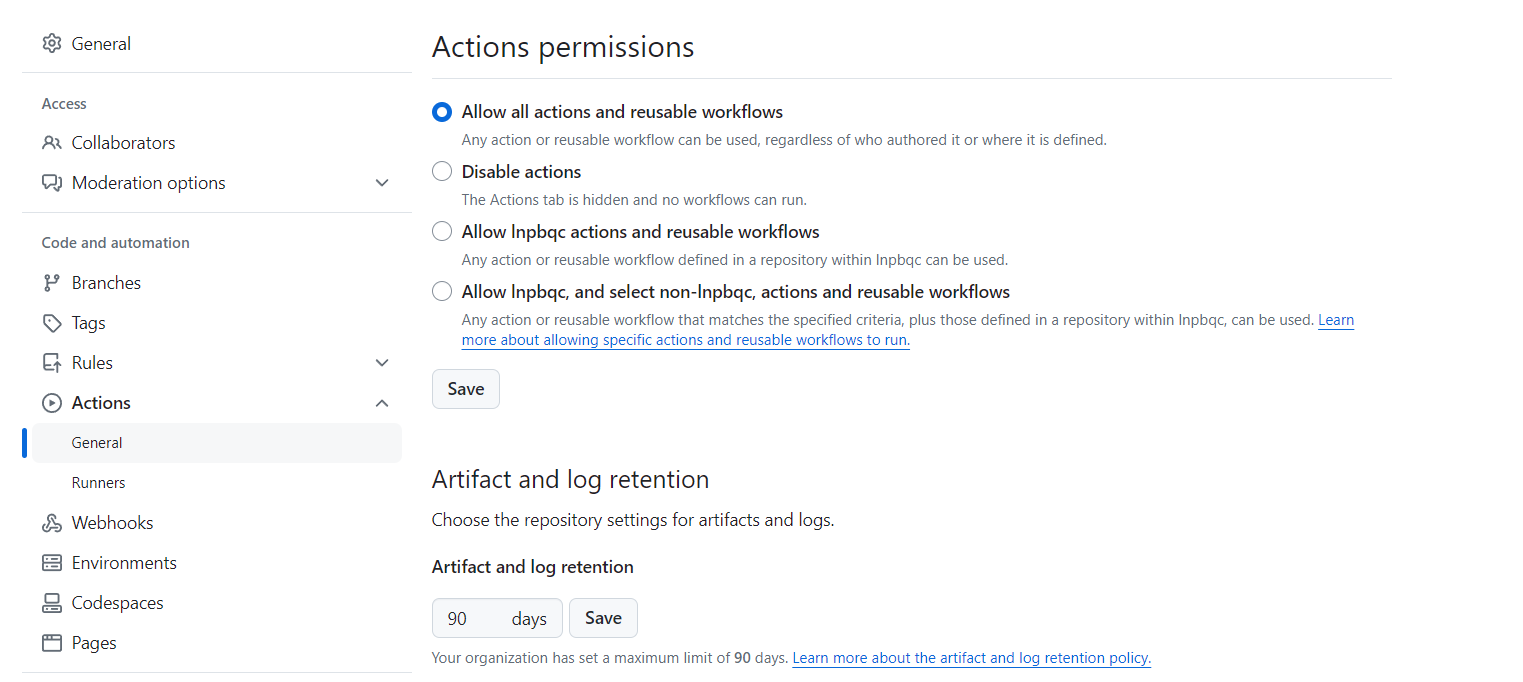This screenshot has height=682, width=1523.
Task: Click the Webhooks icon in sidebar
Action: [52, 523]
